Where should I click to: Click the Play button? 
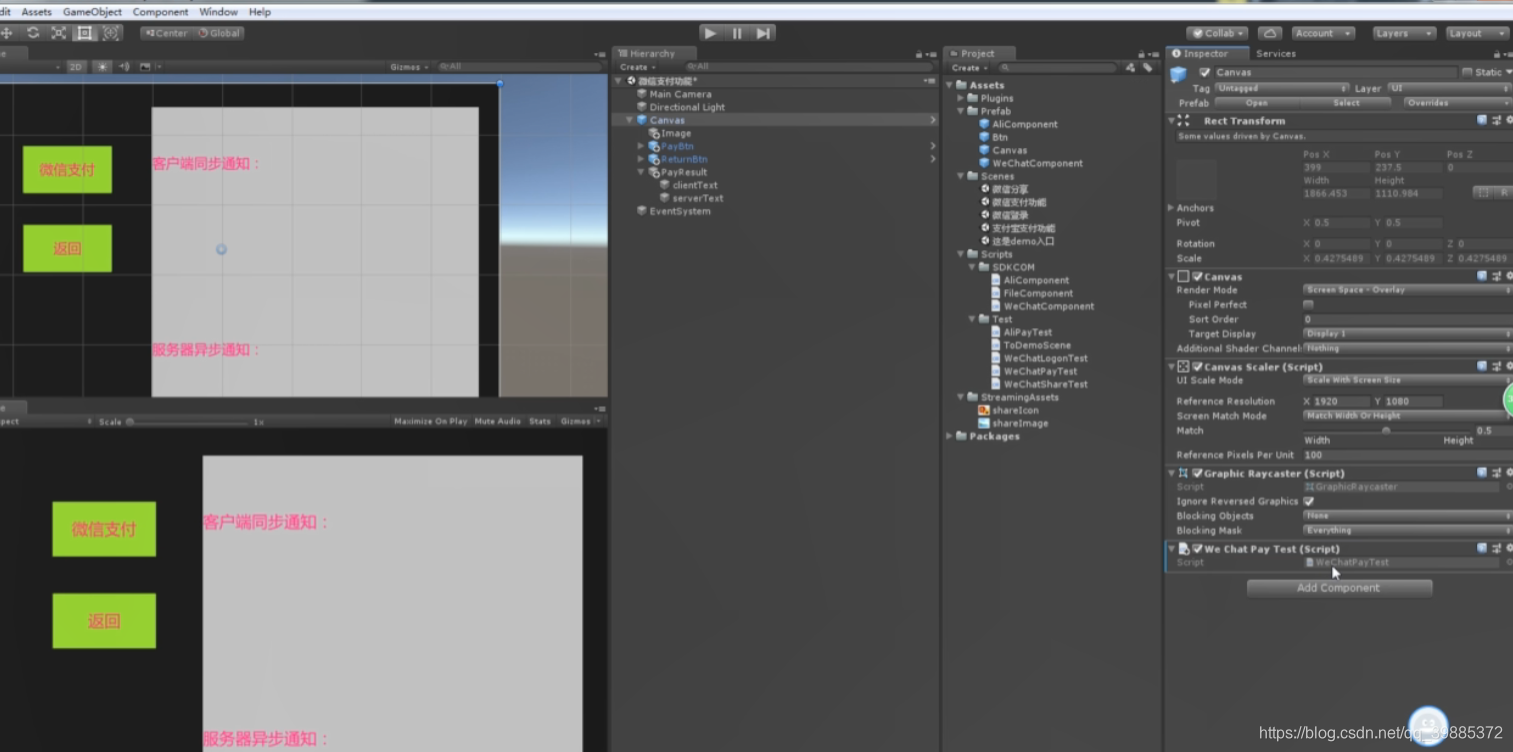point(710,33)
